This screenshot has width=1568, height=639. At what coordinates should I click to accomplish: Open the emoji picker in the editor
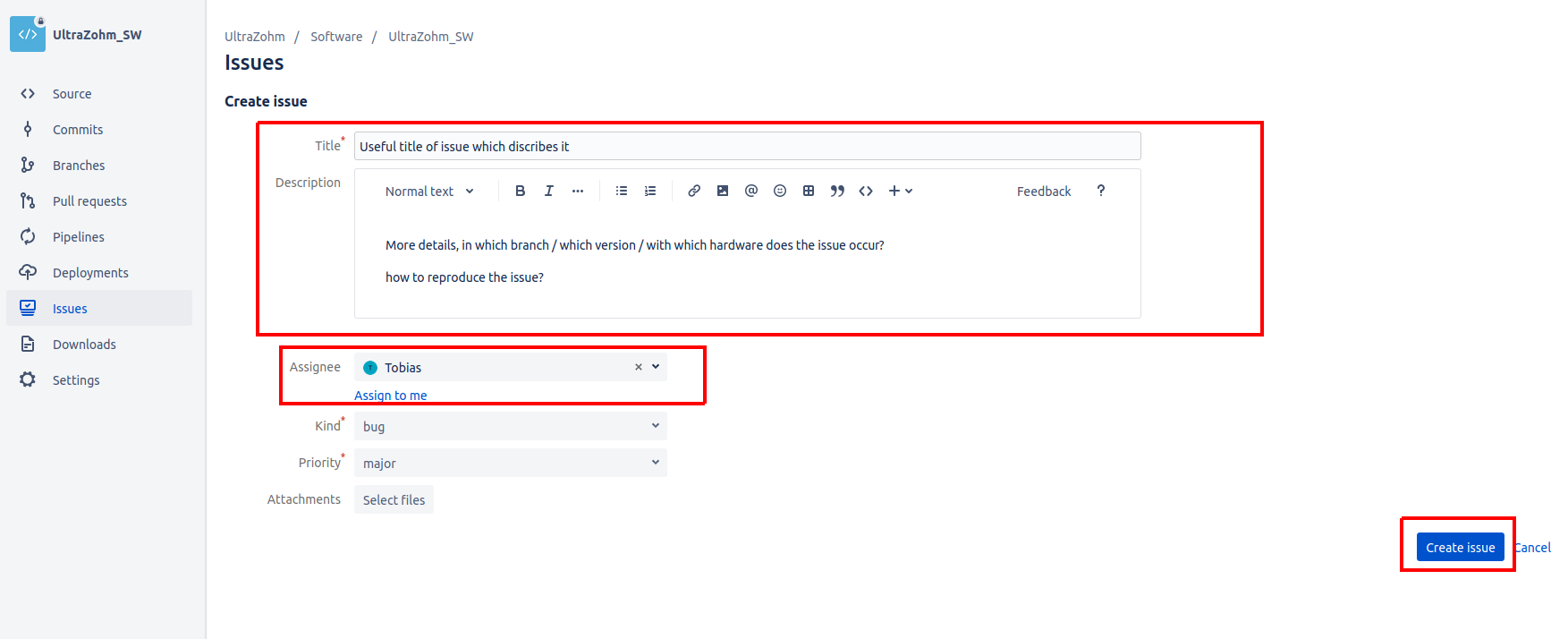(x=780, y=191)
